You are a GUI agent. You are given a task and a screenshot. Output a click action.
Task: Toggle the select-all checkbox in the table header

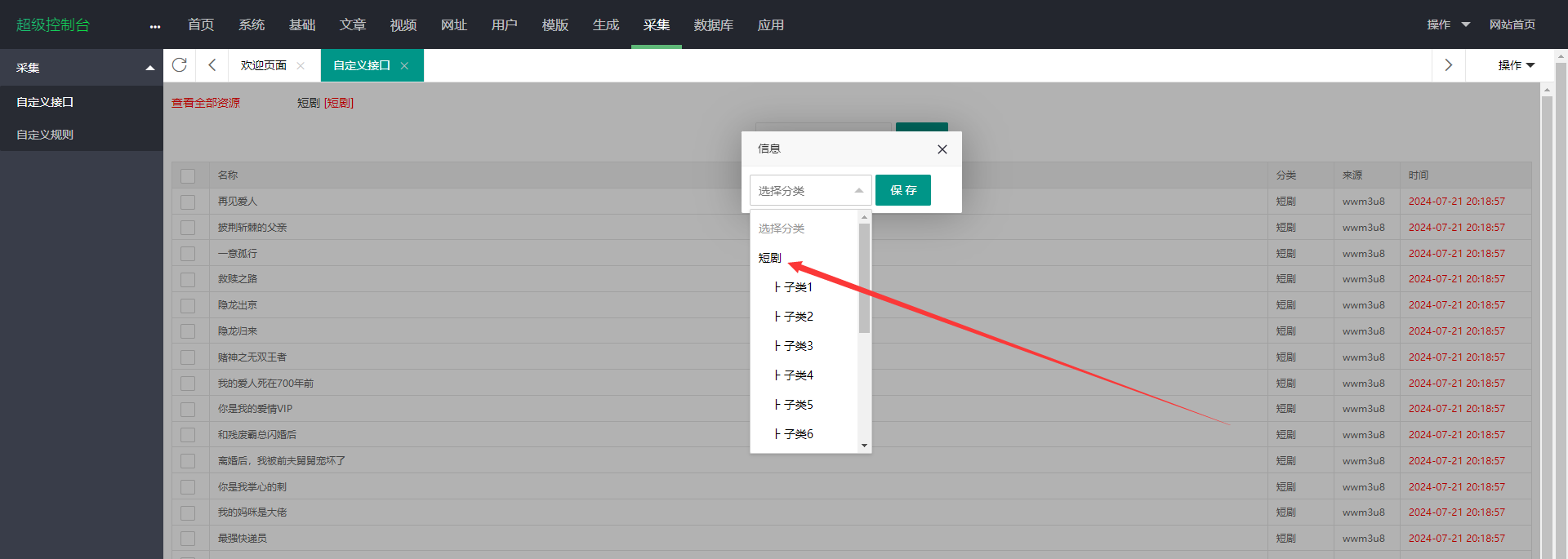click(x=188, y=175)
